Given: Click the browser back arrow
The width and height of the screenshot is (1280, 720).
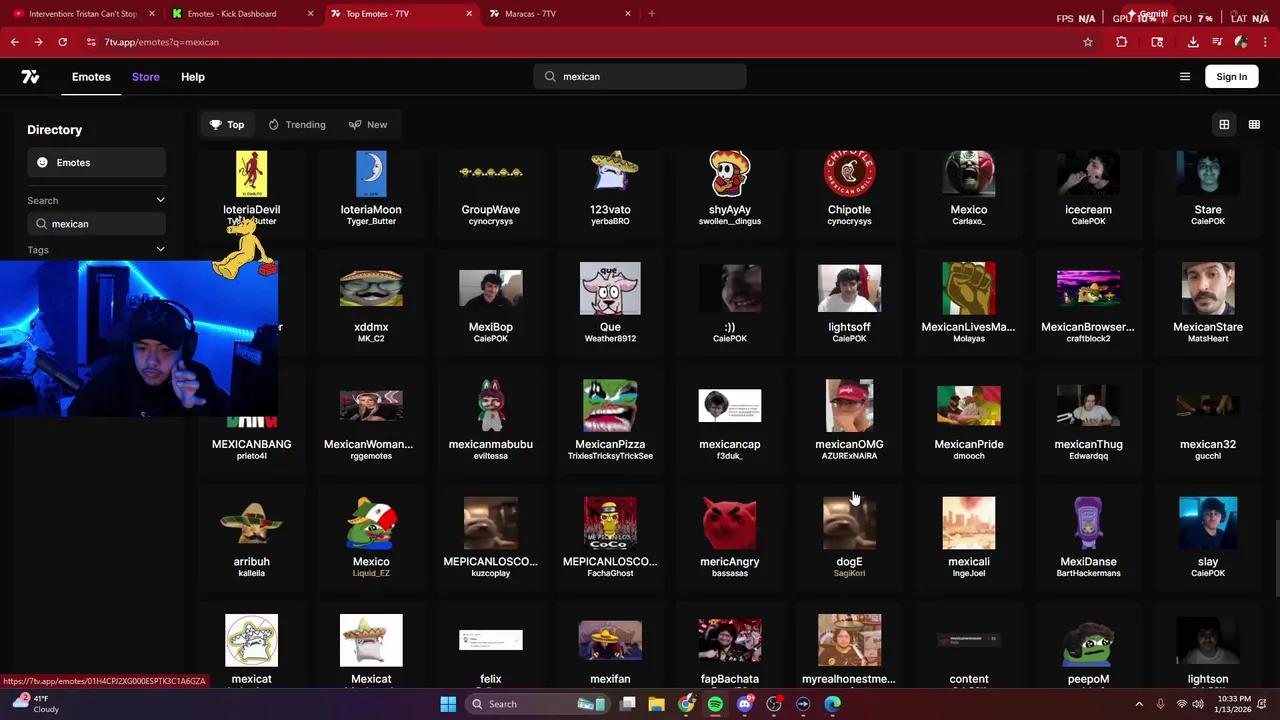Looking at the screenshot, I should click(14, 42).
